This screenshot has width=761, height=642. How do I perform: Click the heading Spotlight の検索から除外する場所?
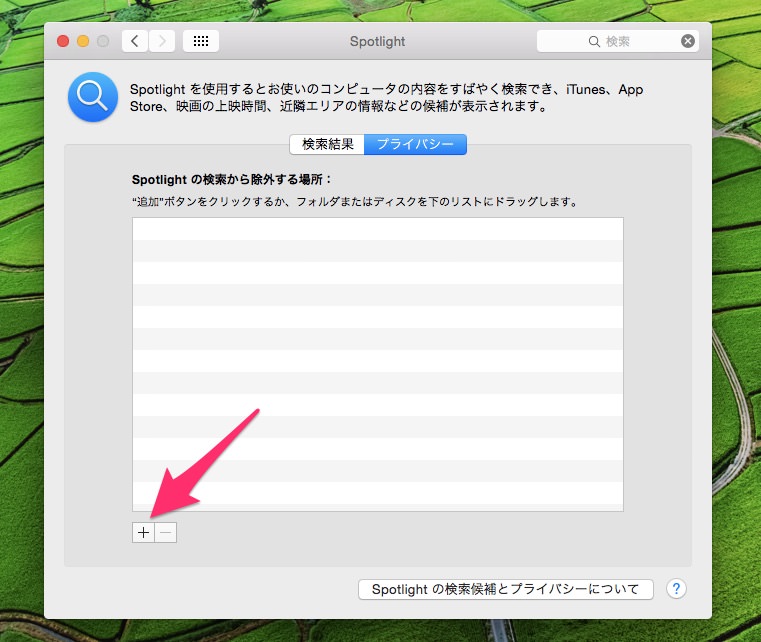point(232,180)
